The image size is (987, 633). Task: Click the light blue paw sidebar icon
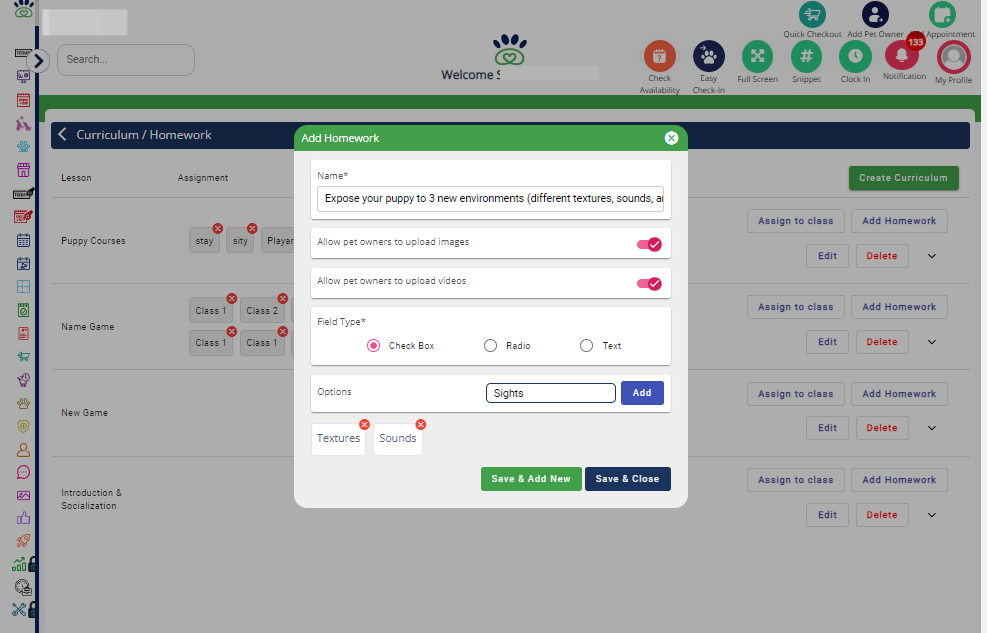click(x=23, y=147)
